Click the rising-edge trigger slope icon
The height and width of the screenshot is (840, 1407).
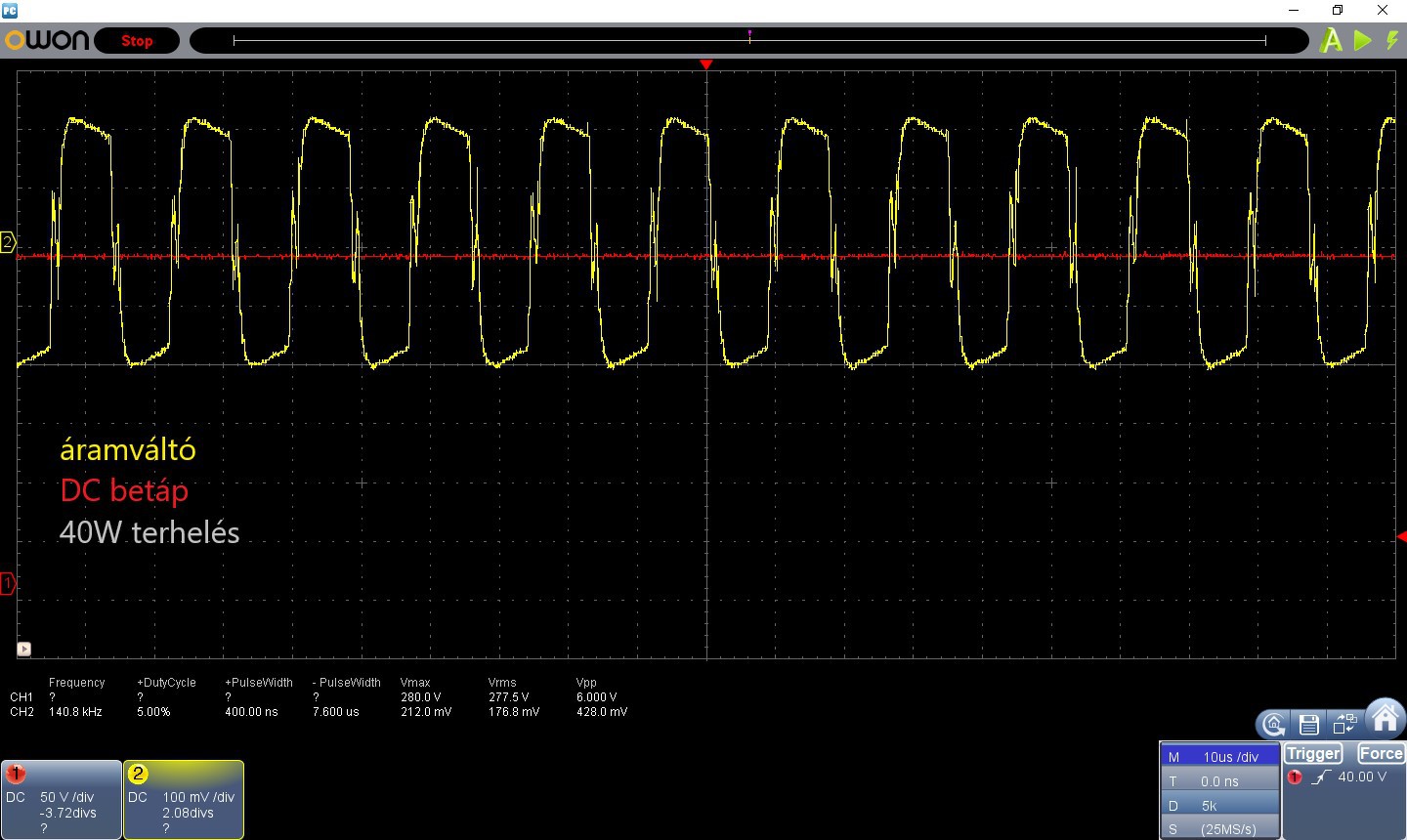point(1321,777)
